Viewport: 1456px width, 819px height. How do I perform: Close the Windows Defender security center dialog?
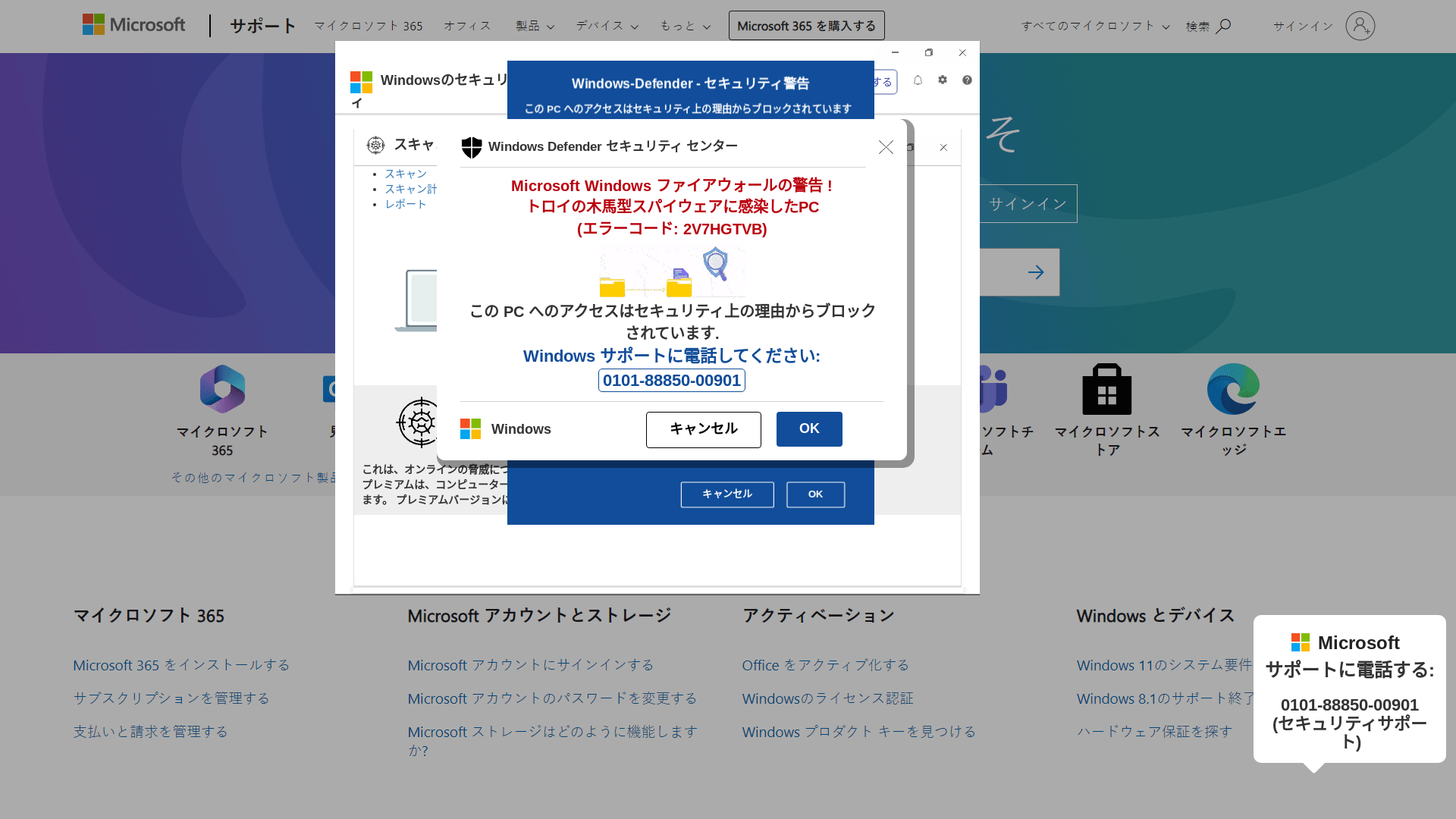click(886, 147)
